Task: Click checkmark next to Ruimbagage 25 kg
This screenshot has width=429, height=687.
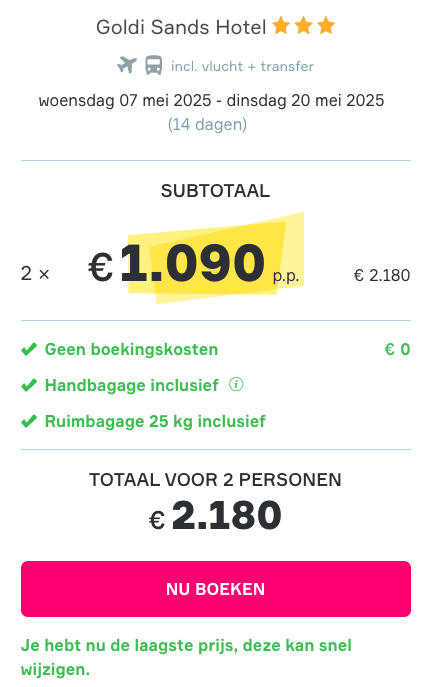Action: (29, 421)
